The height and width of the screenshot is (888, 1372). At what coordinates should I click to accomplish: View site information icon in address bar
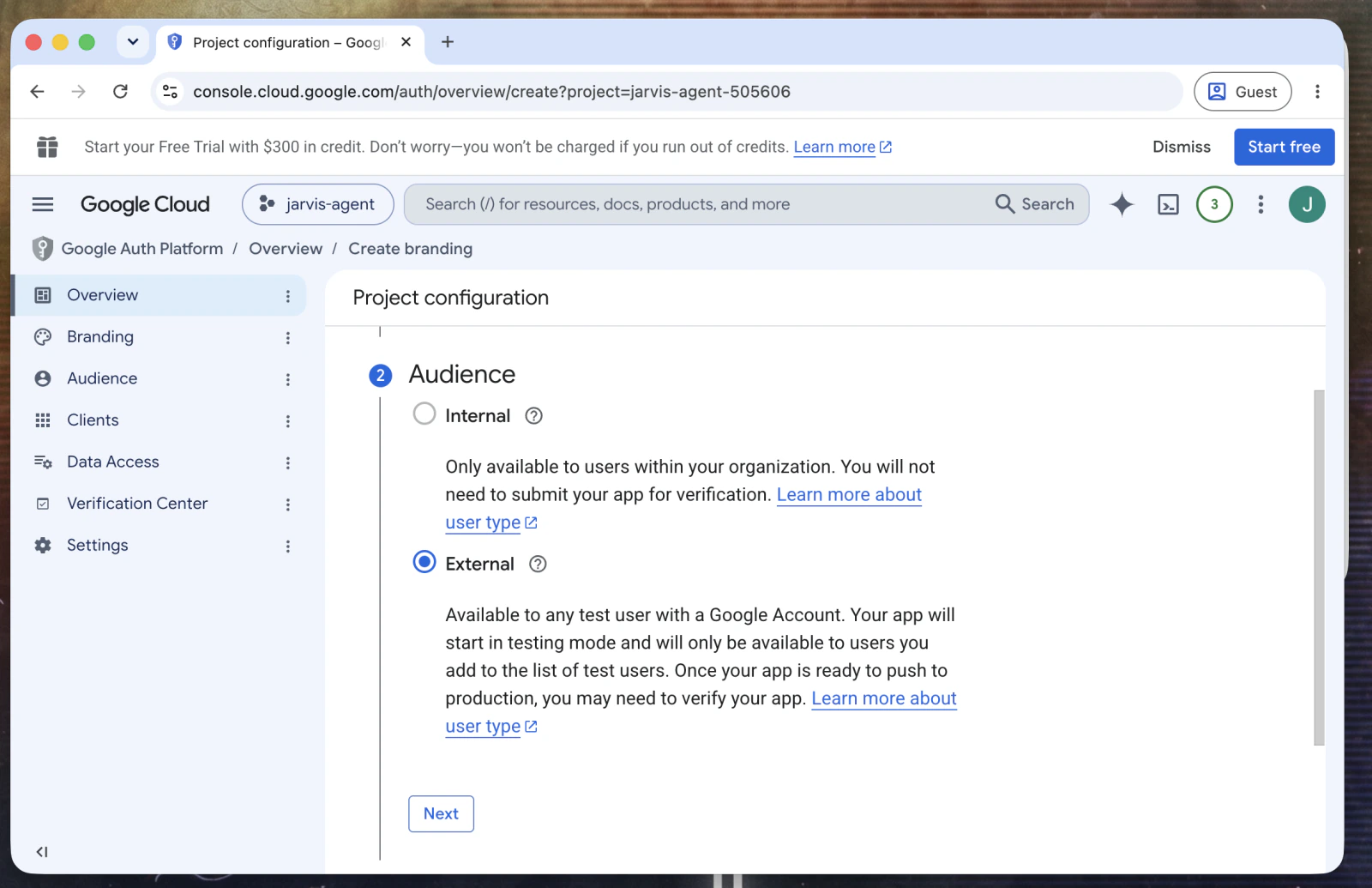[171, 92]
